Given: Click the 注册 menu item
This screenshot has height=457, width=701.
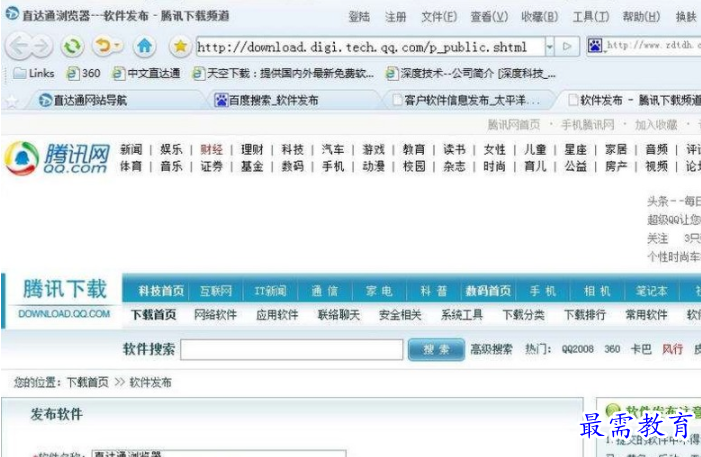Looking at the screenshot, I should pos(396,17).
